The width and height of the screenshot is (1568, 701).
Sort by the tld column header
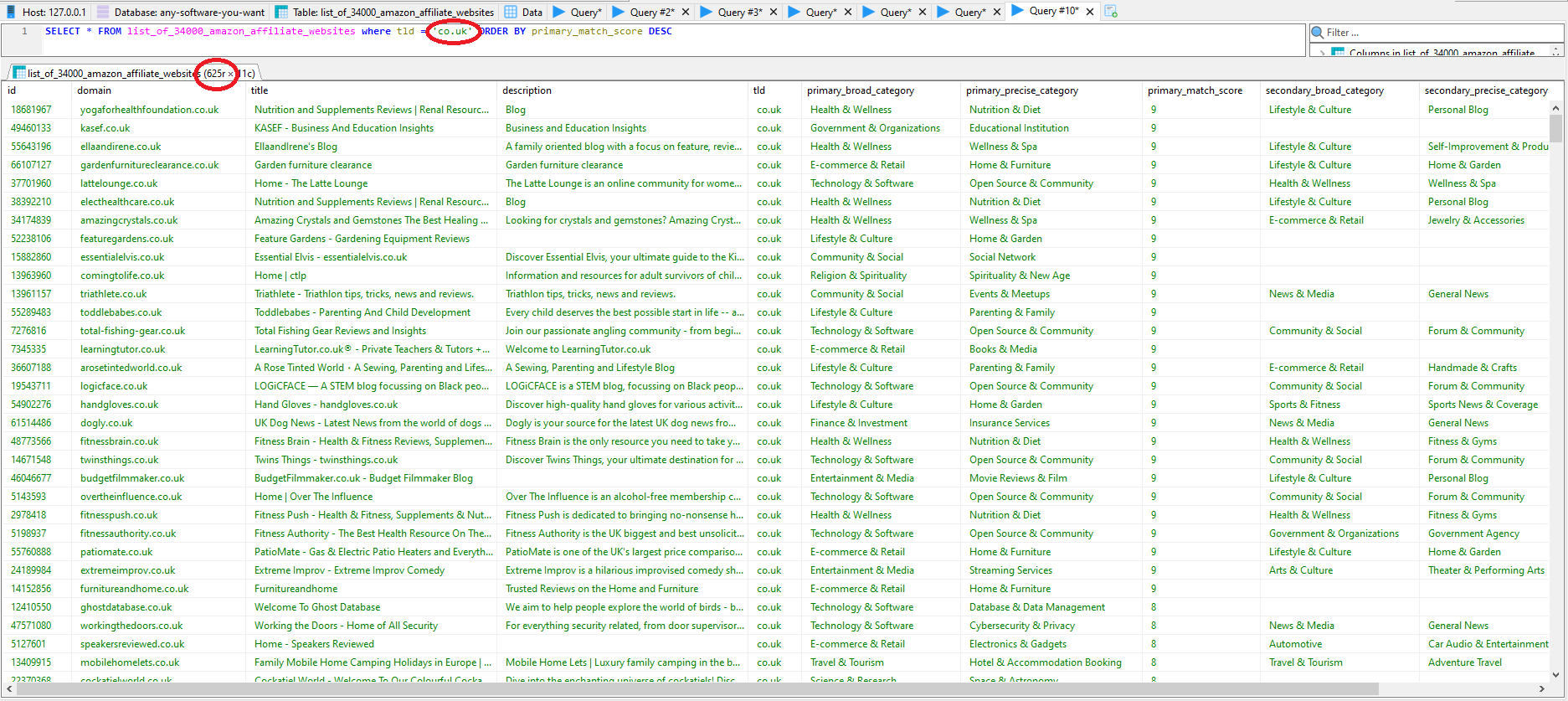coord(776,90)
